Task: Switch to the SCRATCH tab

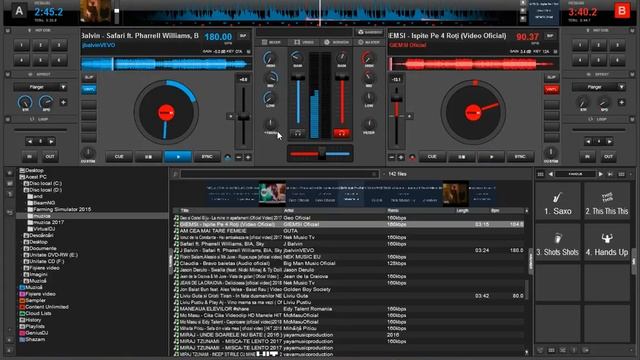Action: tap(337, 42)
